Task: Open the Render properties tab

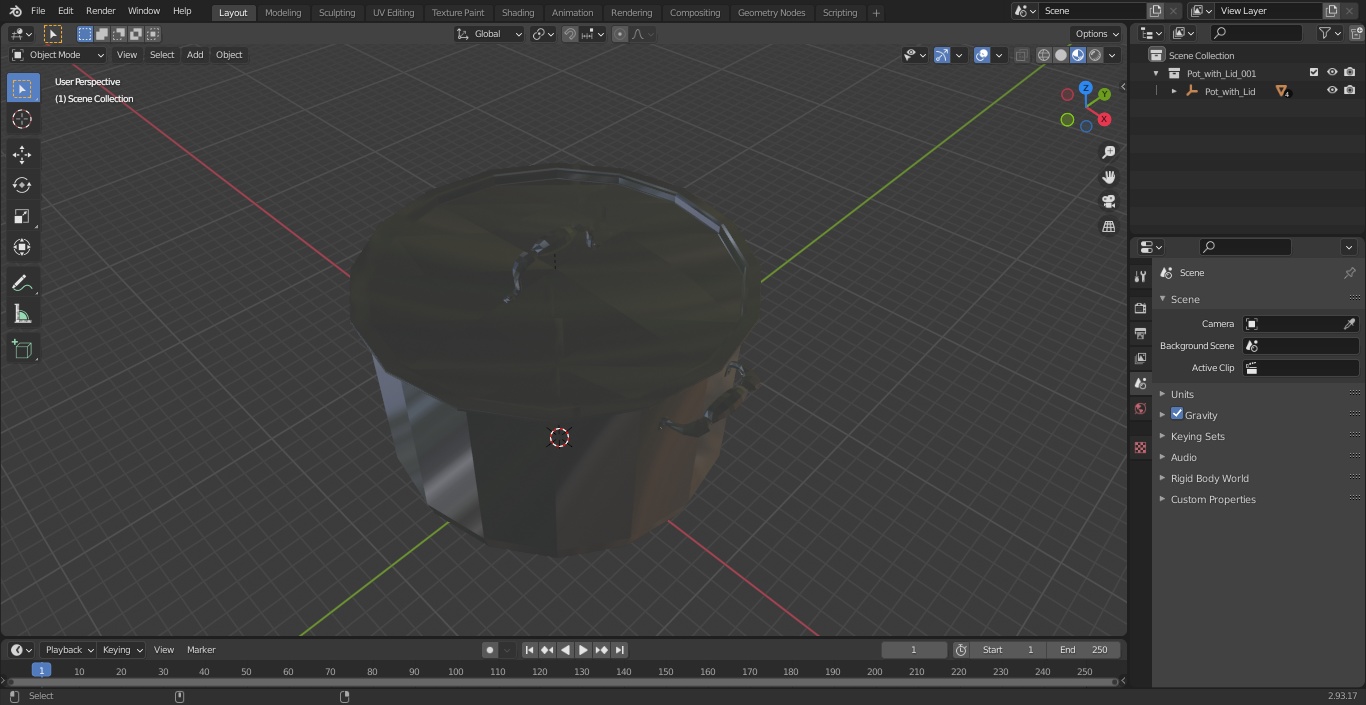Action: [x=1140, y=308]
